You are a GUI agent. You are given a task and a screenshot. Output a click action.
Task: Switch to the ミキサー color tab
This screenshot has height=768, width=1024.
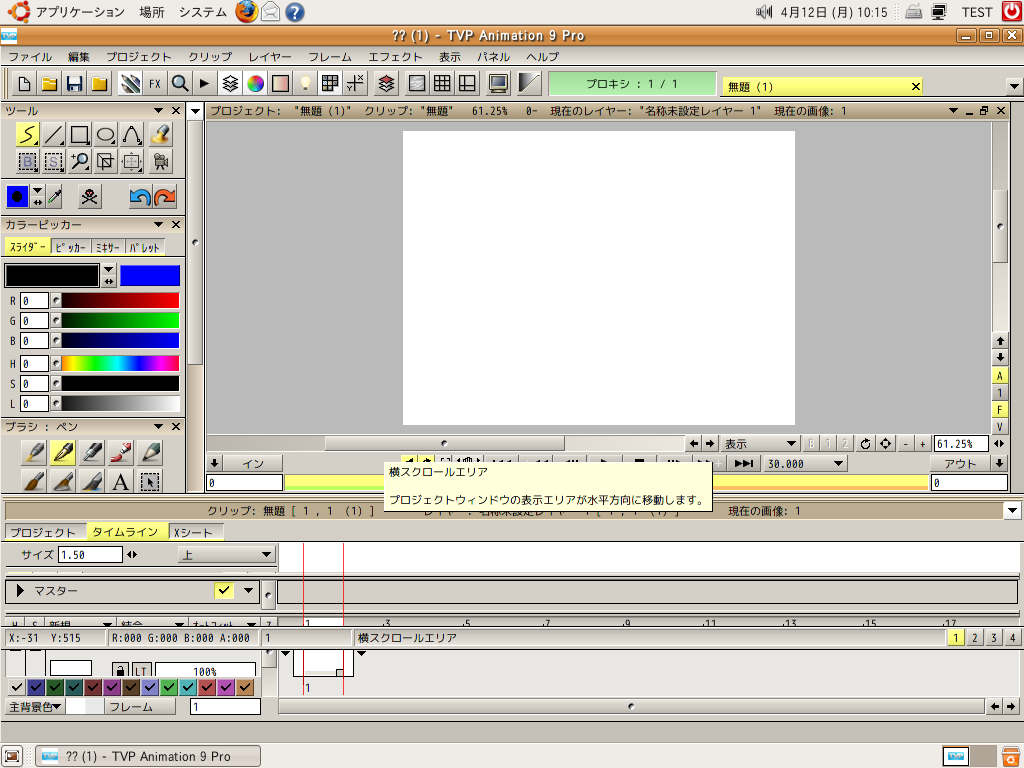(108, 247)
